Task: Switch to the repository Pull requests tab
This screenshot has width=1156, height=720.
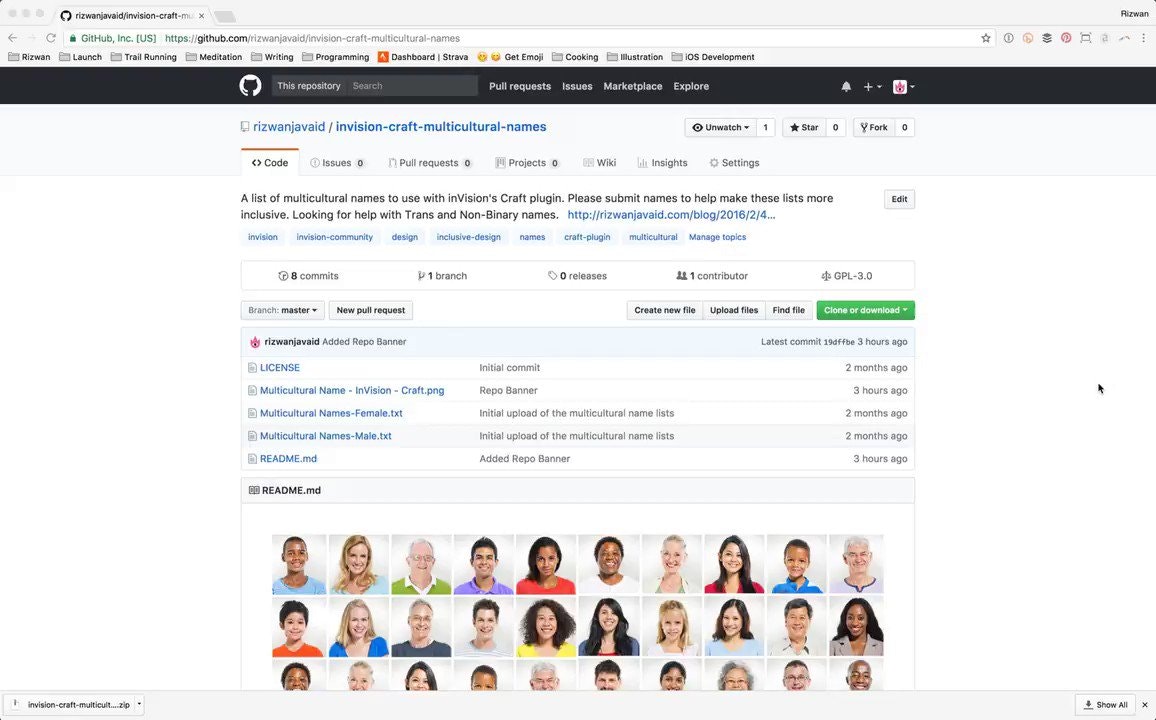Action: (430, 163)
